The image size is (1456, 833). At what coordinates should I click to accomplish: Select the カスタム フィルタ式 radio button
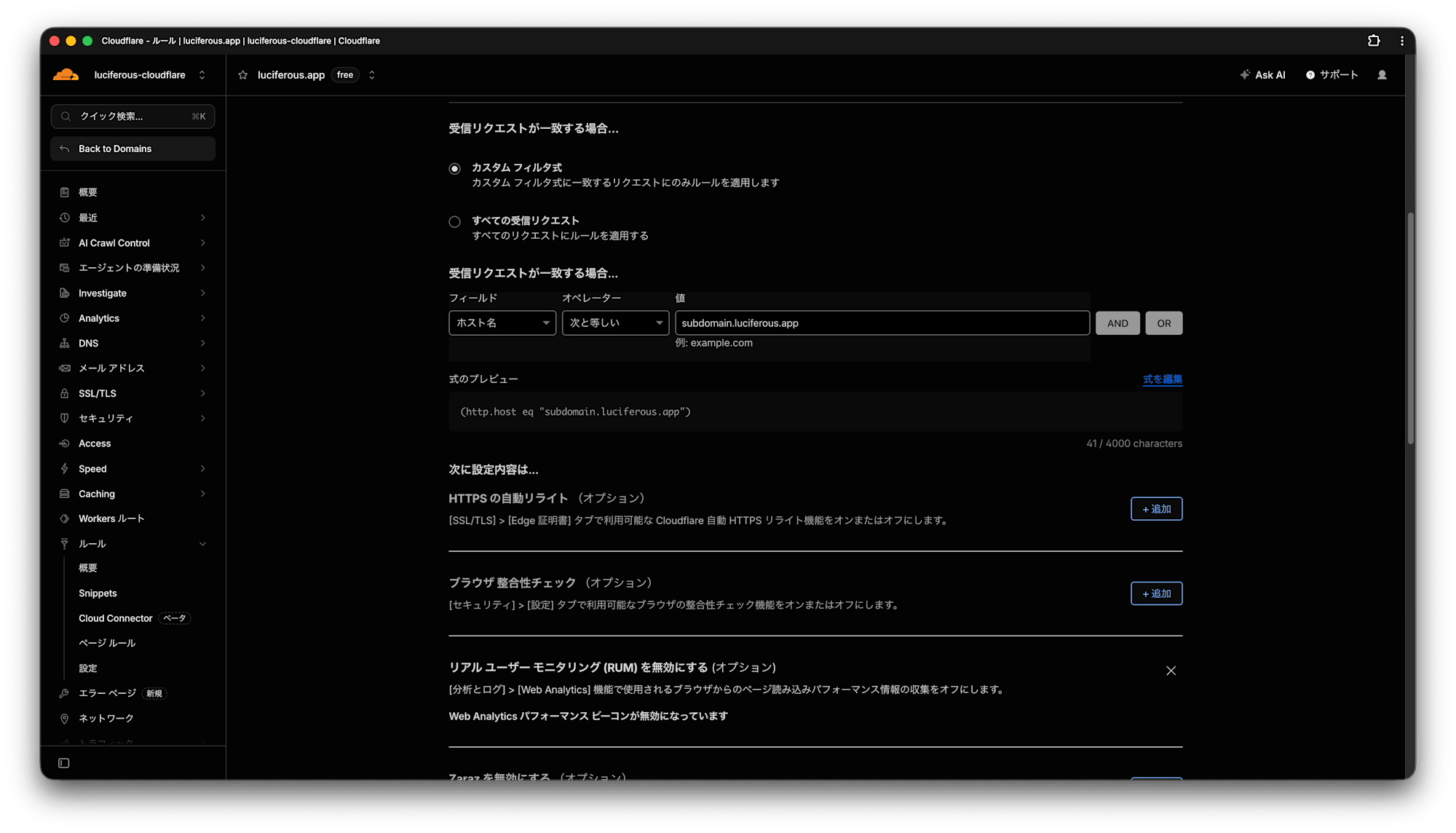pyautogui.click(x=454, y=169)
